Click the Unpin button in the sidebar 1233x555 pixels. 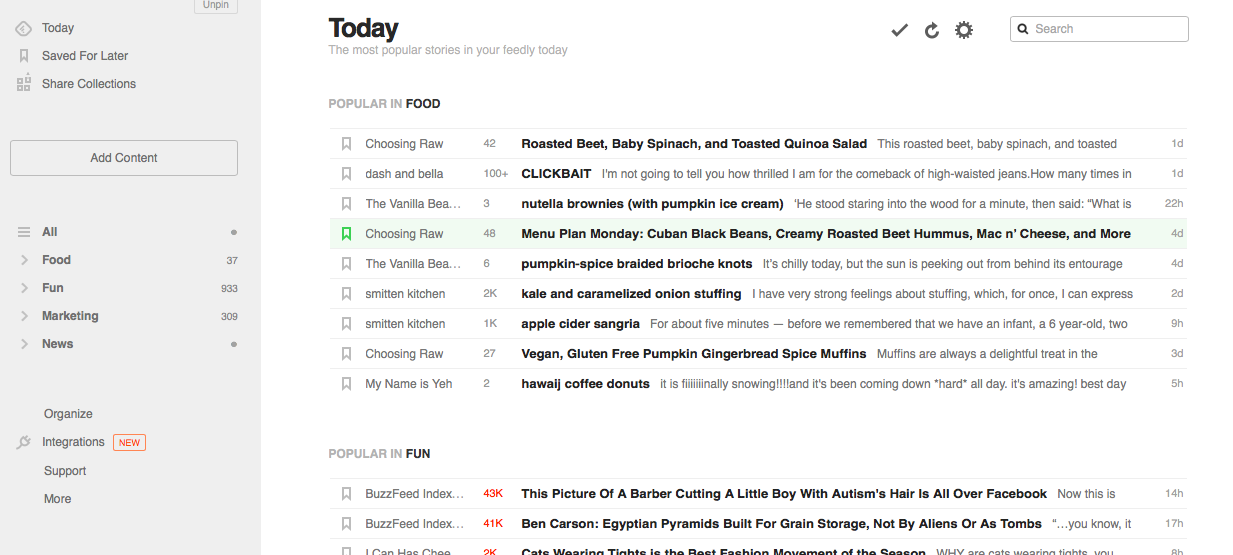215,5
